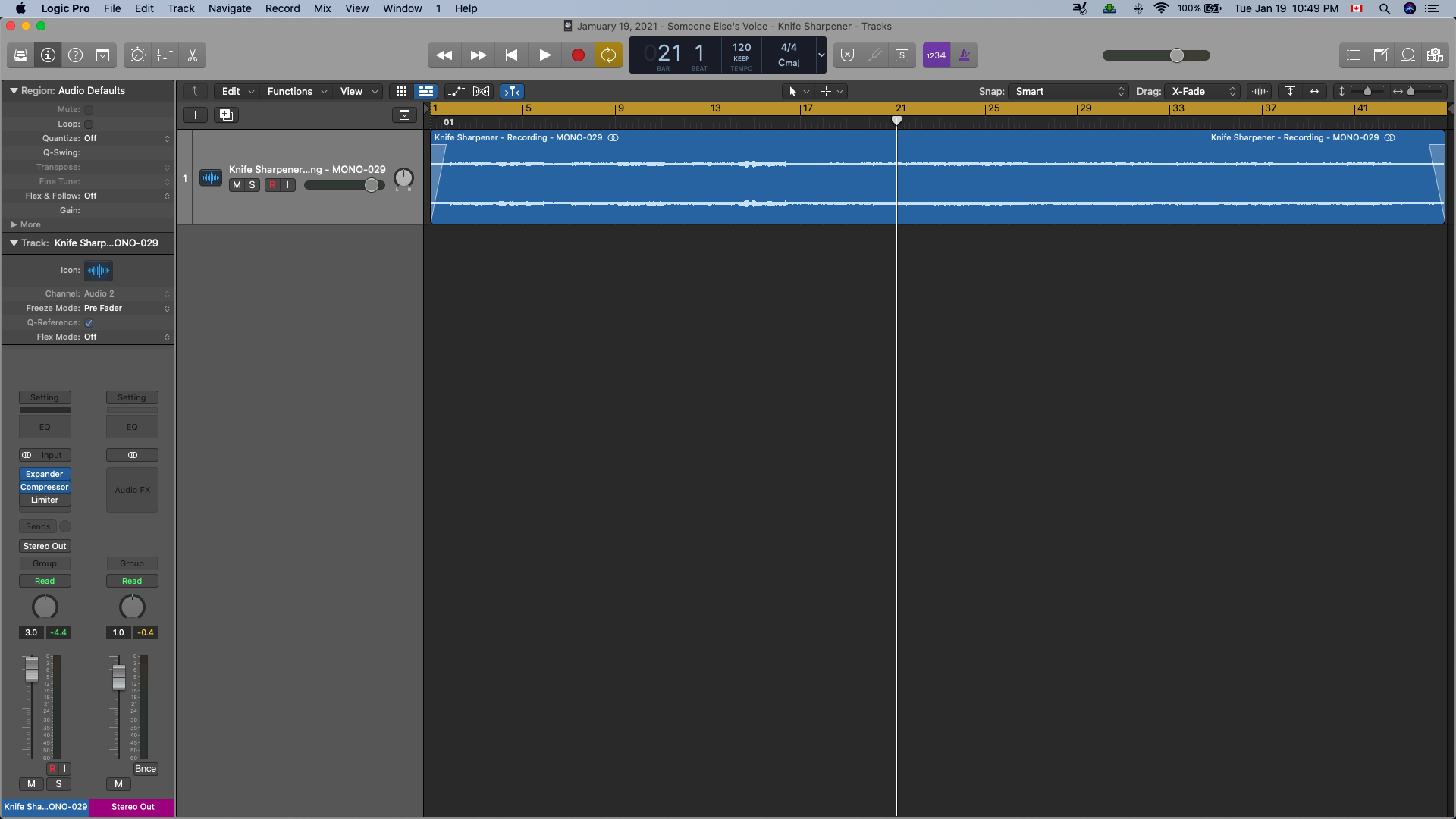Collapse the Track inspector section

pos(14,243)
